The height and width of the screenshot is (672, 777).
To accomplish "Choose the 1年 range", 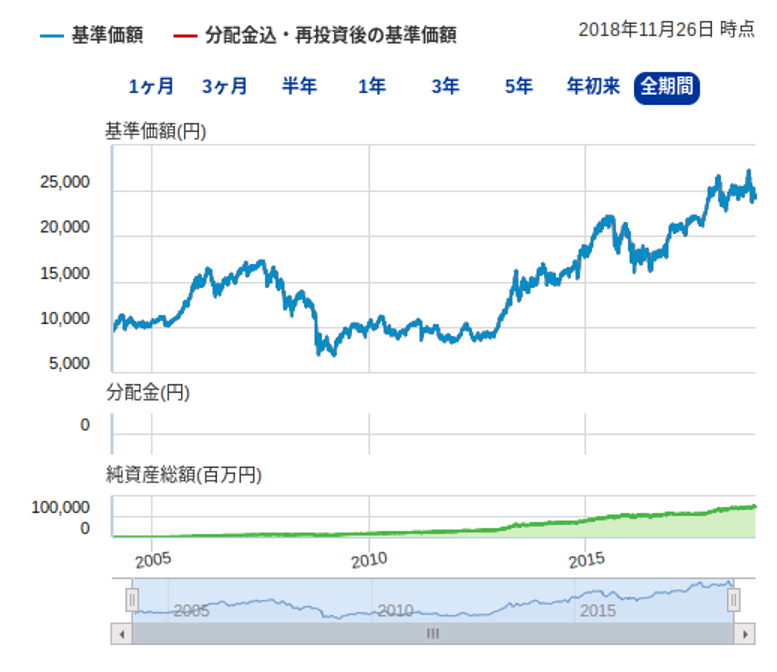I will click(372, 87).
